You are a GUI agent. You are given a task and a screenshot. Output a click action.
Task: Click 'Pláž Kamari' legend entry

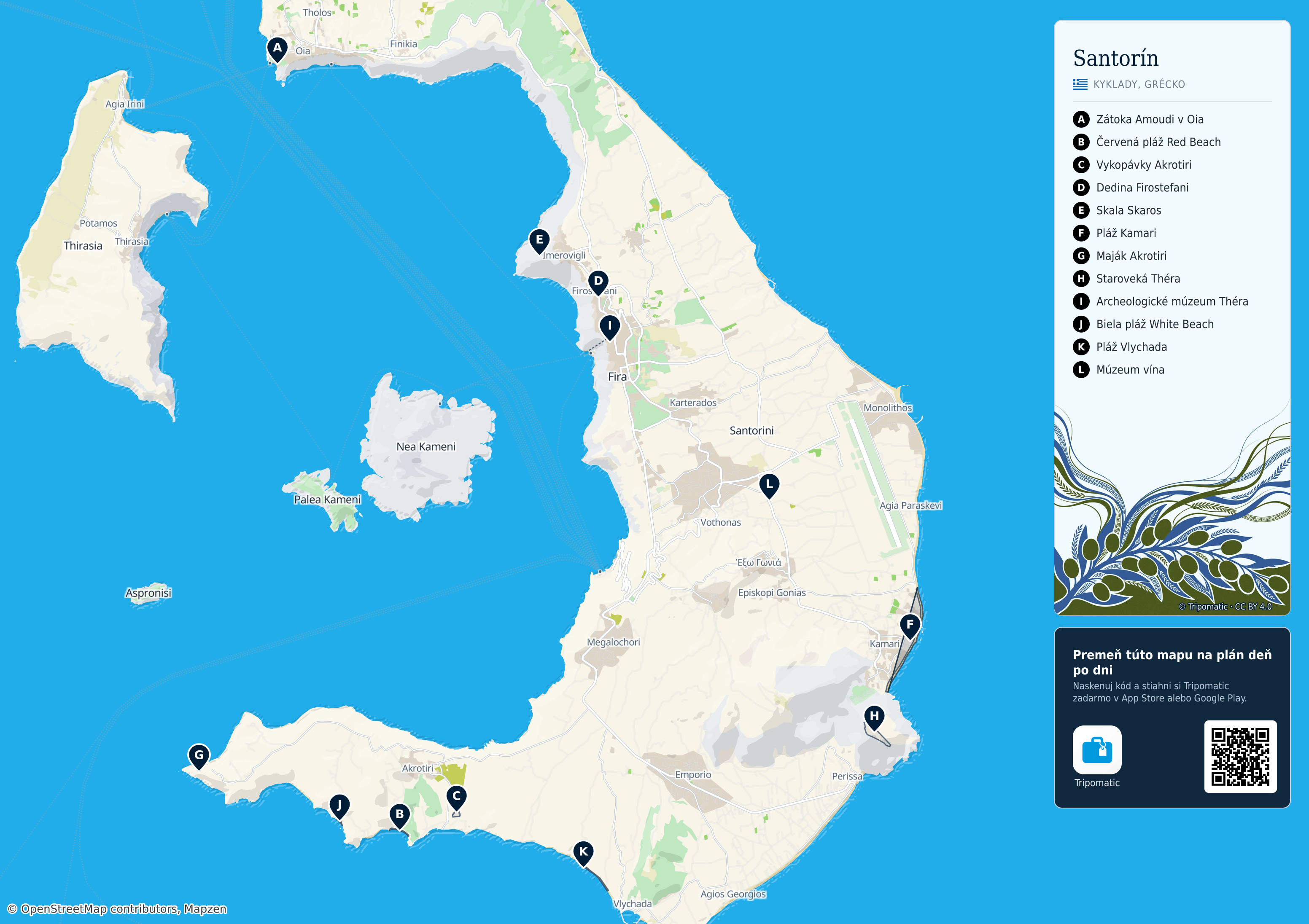(x=1126, y=233)
